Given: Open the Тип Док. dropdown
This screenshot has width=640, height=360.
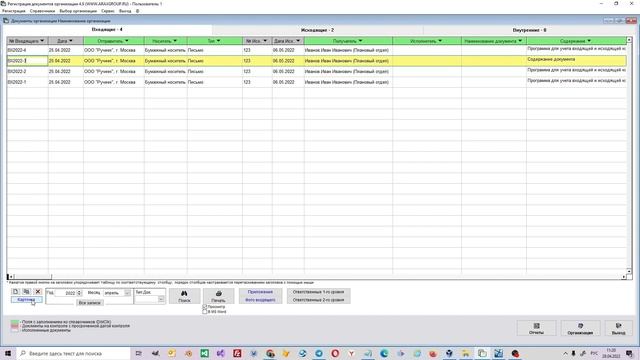Looking at the screenshot, I should [x=161, y=299].
